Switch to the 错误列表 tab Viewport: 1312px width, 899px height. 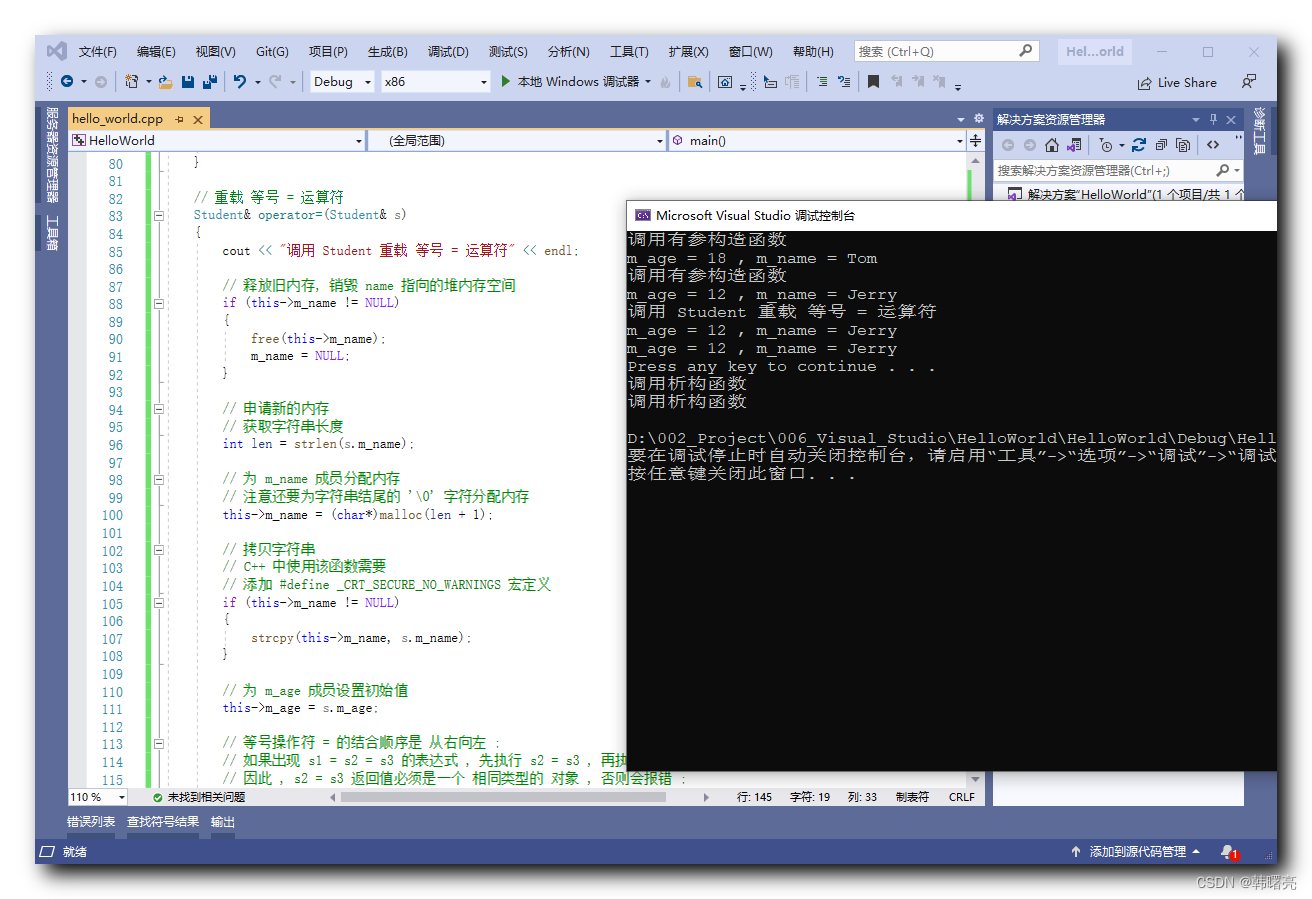tap(91, 822)
